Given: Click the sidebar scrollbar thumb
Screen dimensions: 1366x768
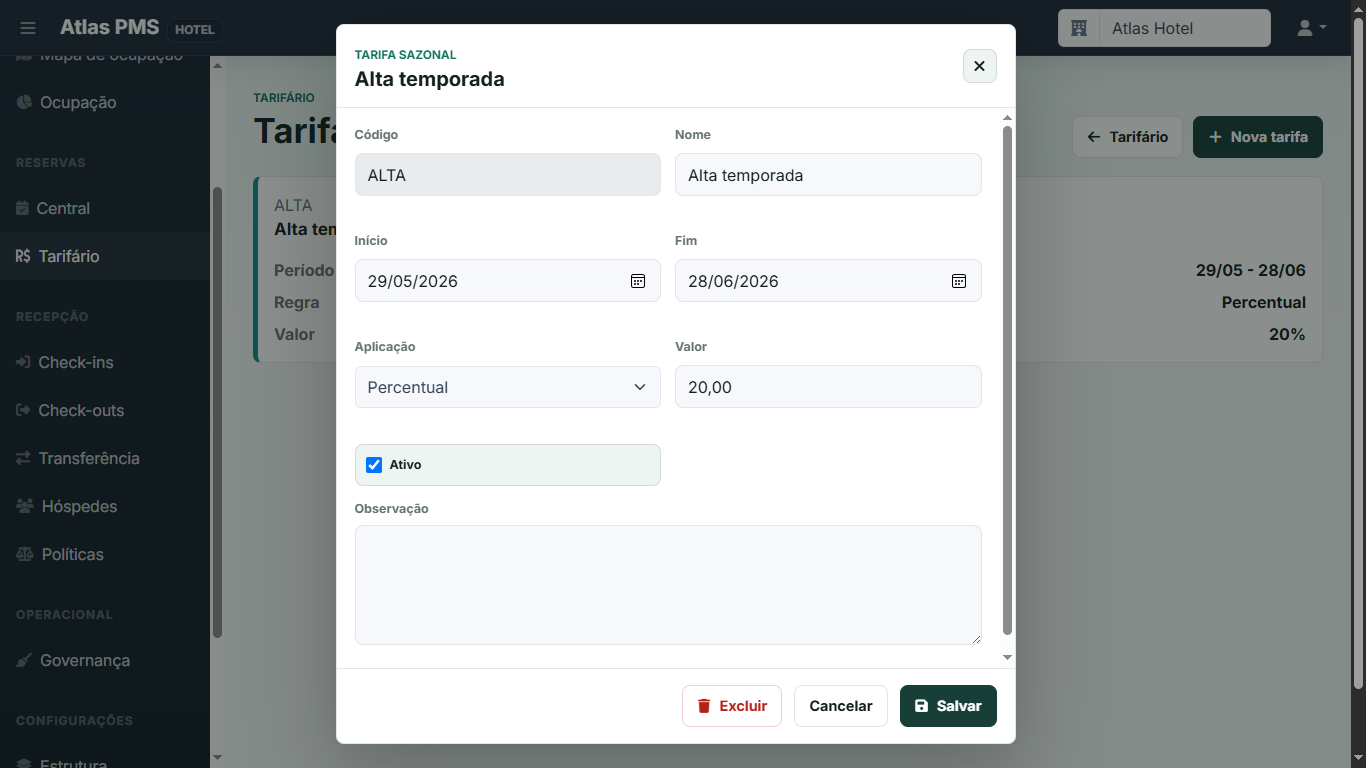Looking at the screenshot, I should tap(217, 412).
